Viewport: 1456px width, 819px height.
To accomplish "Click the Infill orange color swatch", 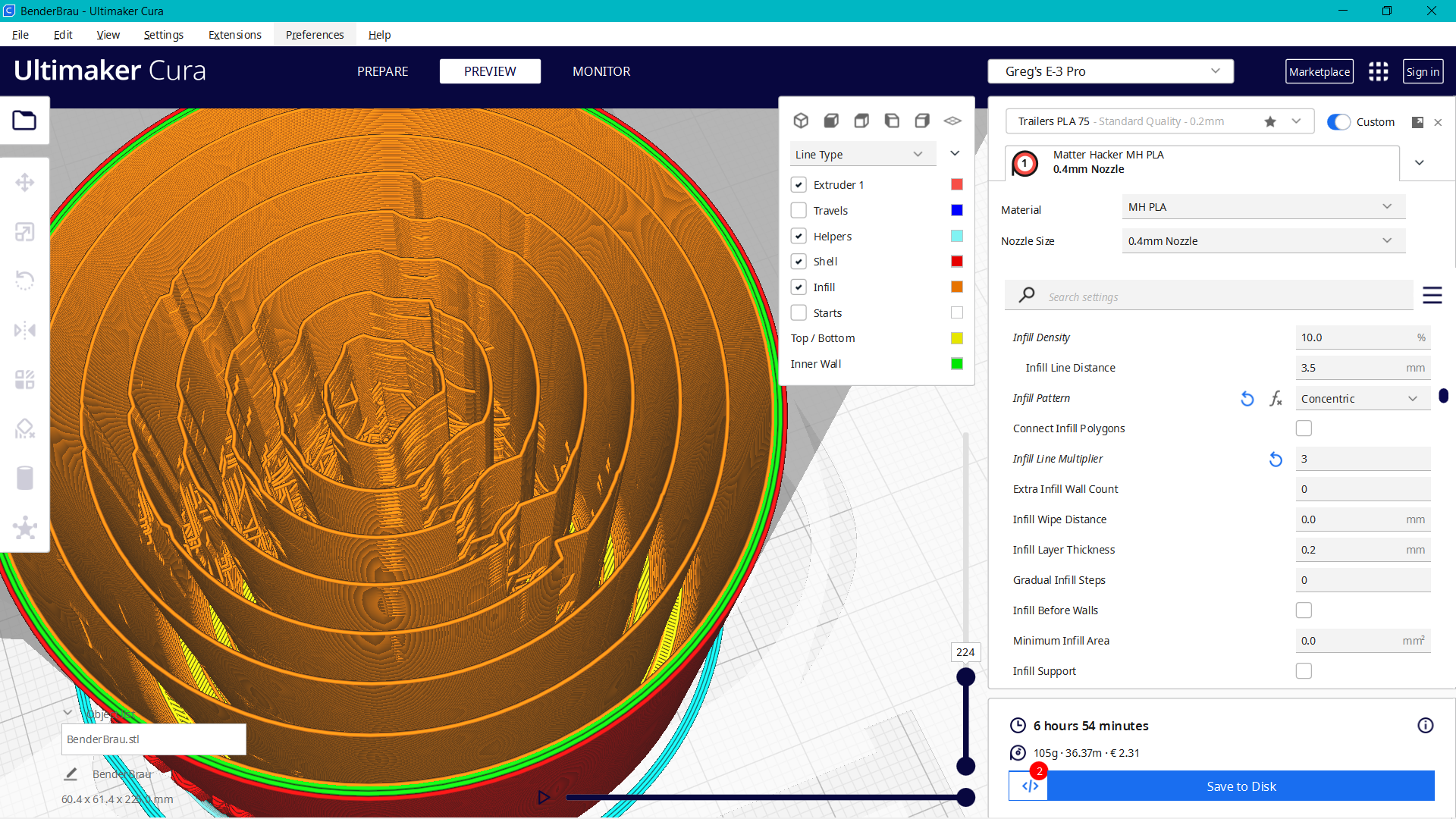I will click(957, 287).
